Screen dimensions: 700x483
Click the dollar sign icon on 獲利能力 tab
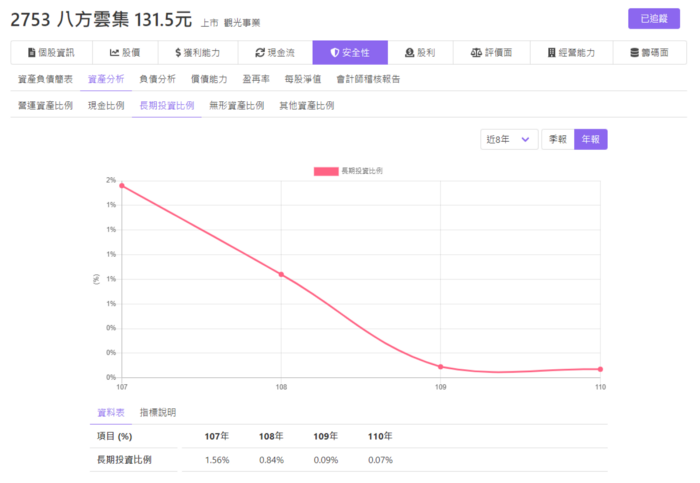178,53
